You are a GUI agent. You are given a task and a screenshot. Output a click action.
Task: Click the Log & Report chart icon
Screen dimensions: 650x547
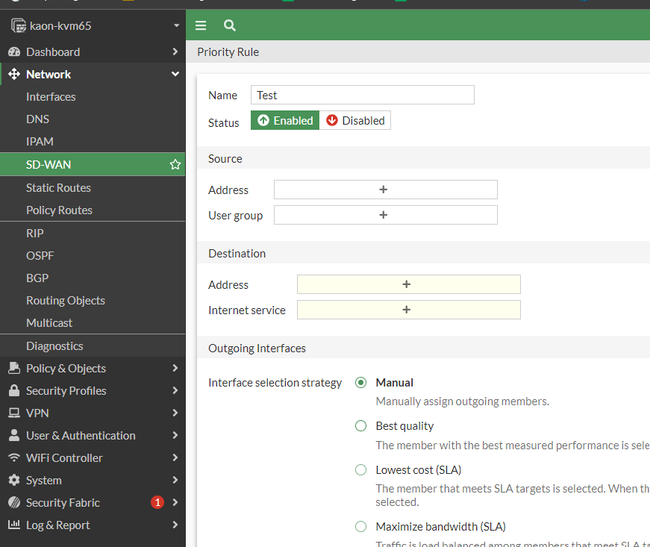click(14, 525)
